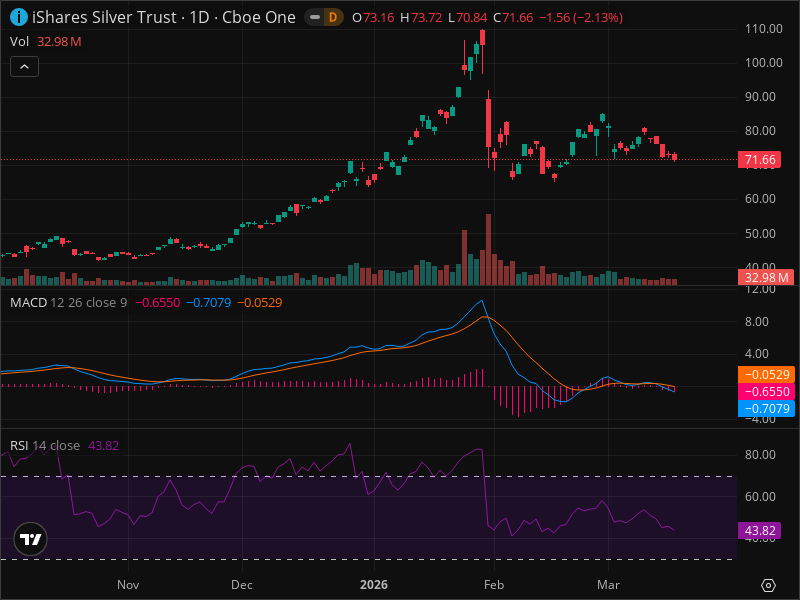
Task: Click the orange signal value −0.0529 in legend
Action: click(260, 303)
